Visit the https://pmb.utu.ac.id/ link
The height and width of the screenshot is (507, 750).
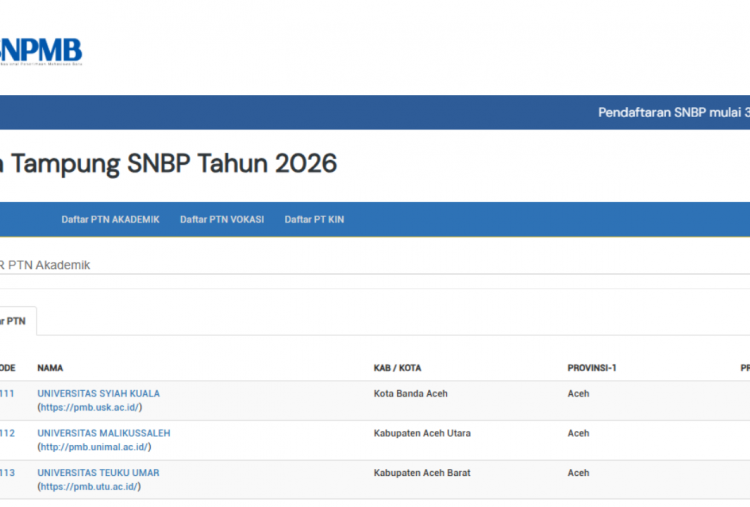click(x=89, y=487)
